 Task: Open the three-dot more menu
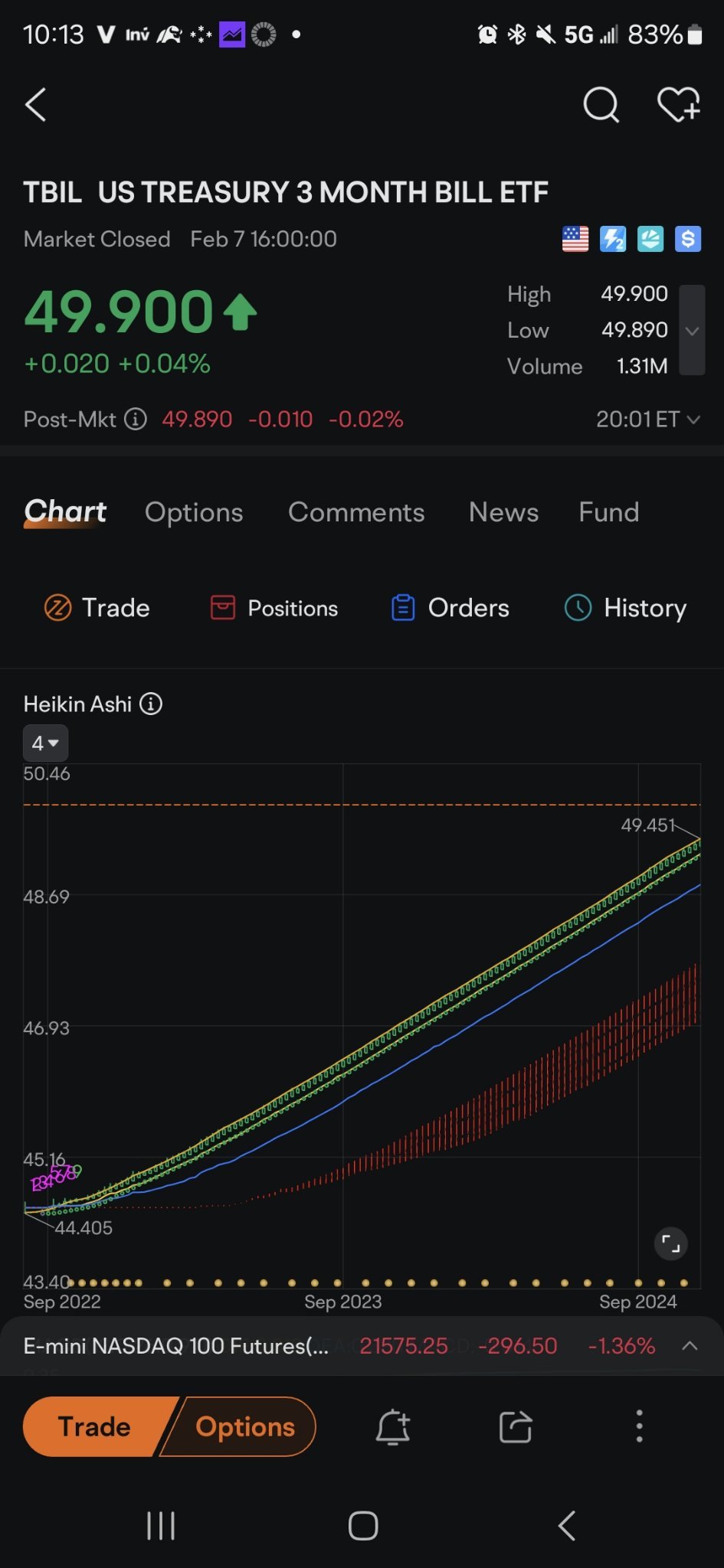(639, 1426)
